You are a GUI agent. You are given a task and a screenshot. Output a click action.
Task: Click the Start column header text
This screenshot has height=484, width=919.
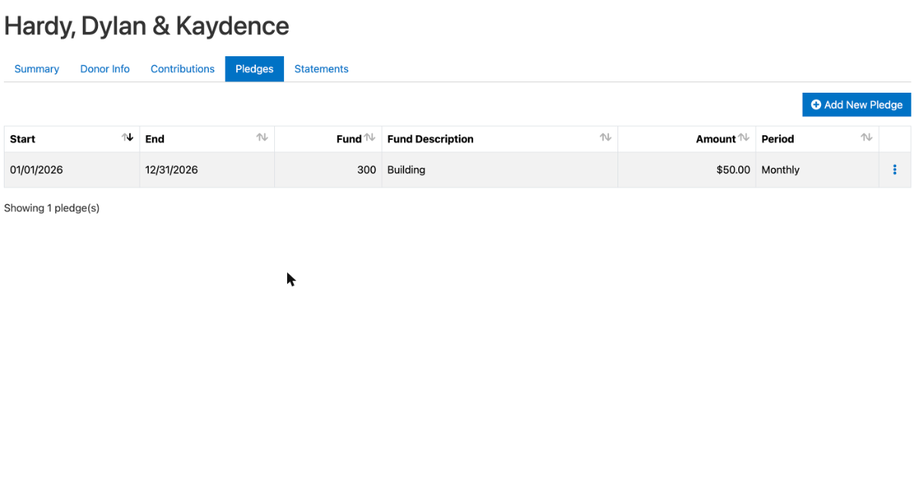[x=22, y=139]
